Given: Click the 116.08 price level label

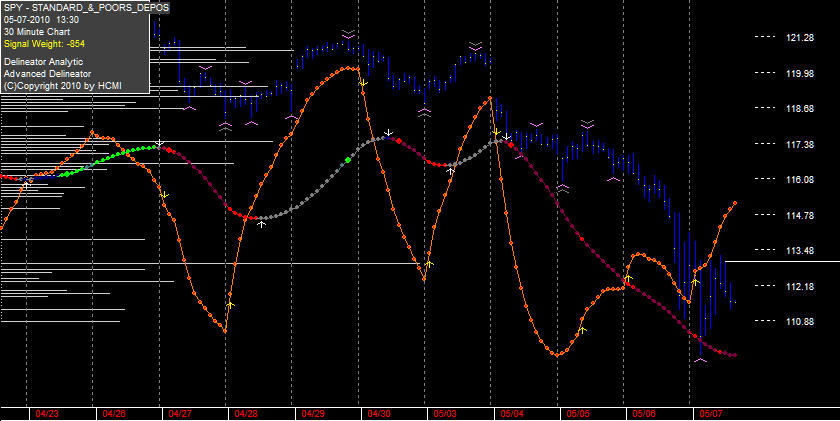Looking at the screenshot, I should click(x=800, y=180).
